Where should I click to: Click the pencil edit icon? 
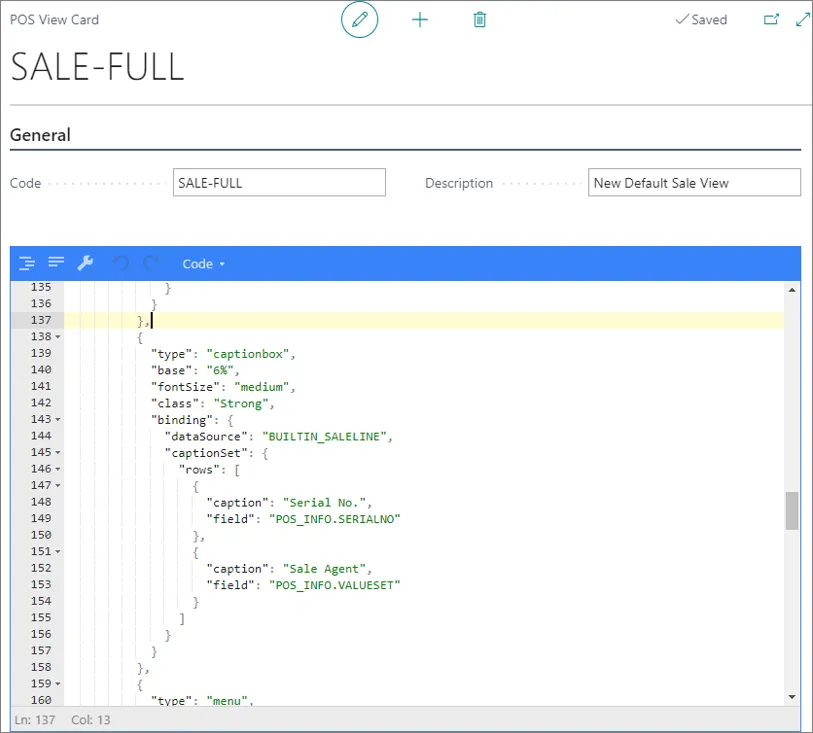click(x=359, y=20)
